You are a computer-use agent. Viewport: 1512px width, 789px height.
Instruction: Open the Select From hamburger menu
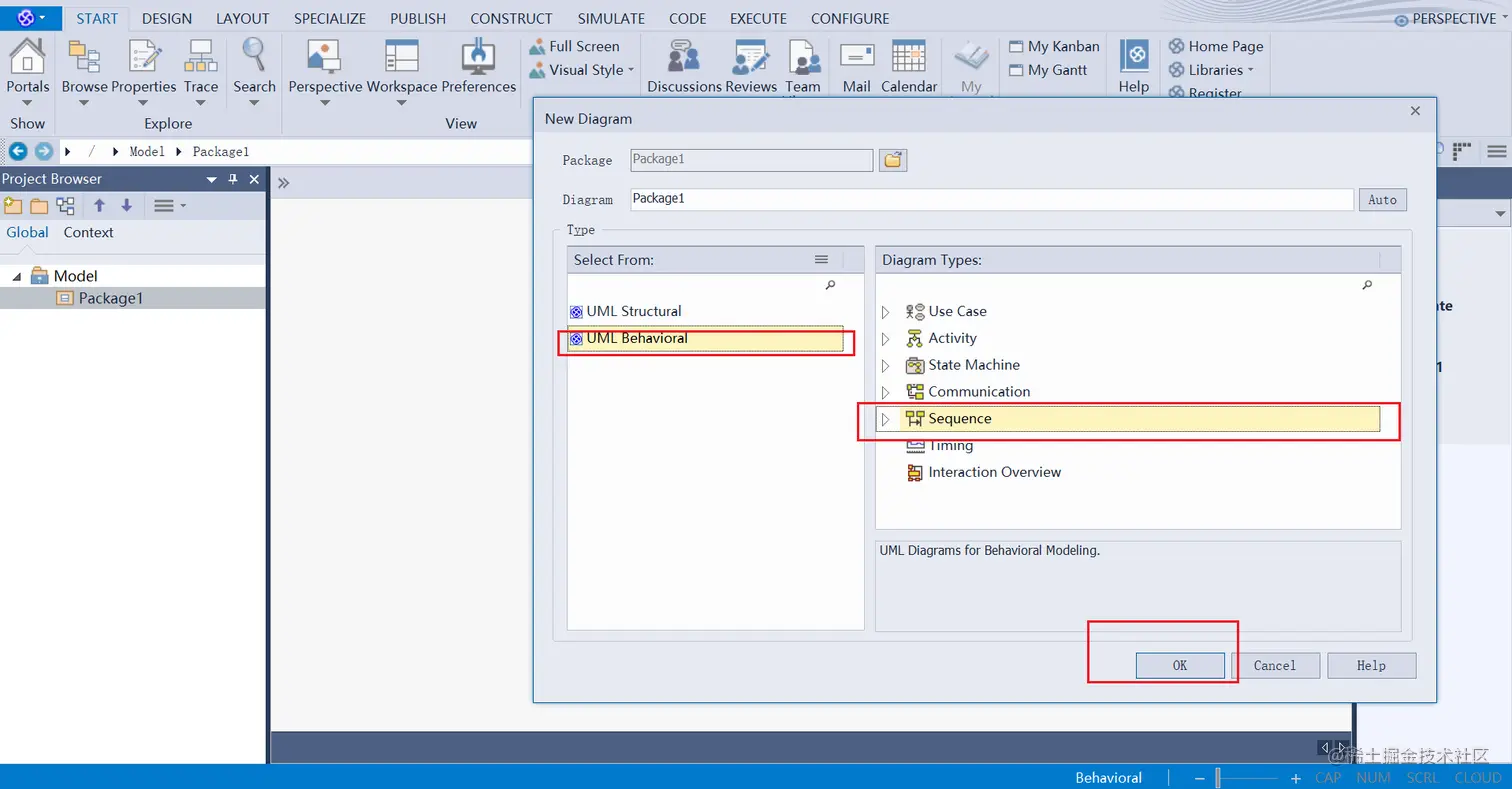click(x=821, y=260)
